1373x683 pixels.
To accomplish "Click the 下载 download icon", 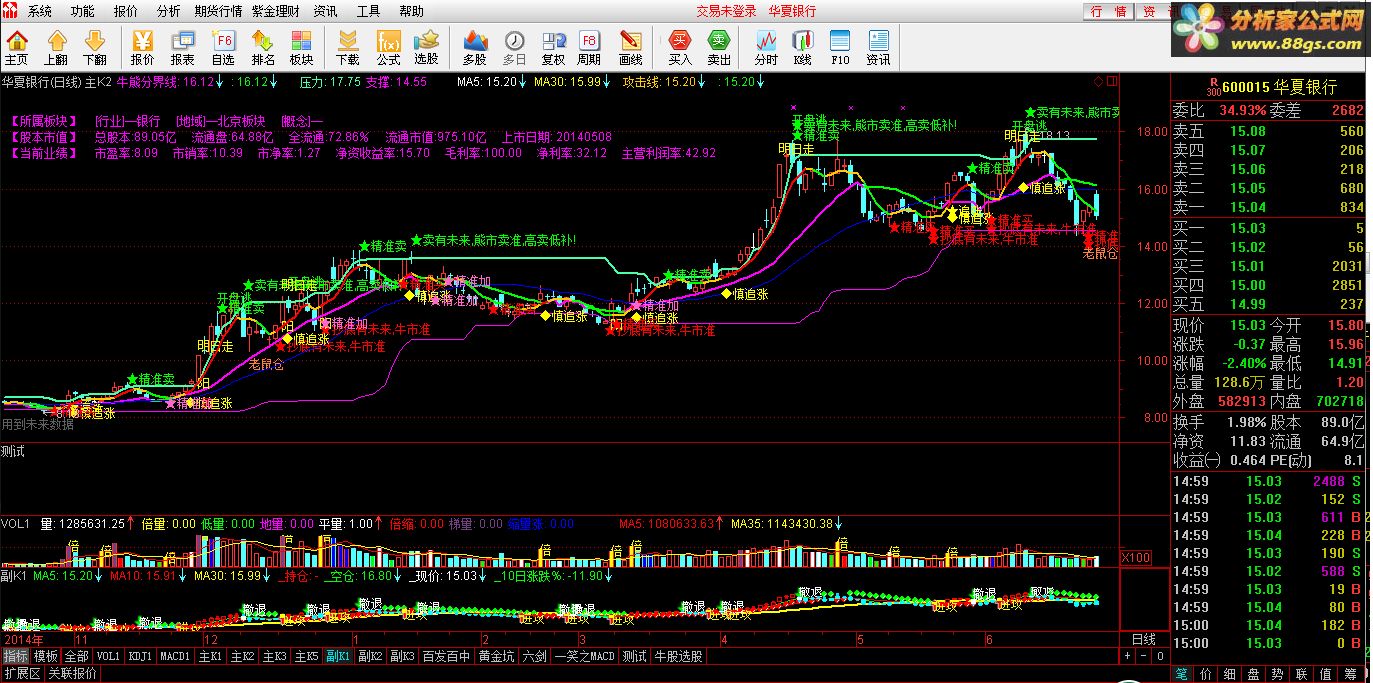I will [x=348, y=47].
